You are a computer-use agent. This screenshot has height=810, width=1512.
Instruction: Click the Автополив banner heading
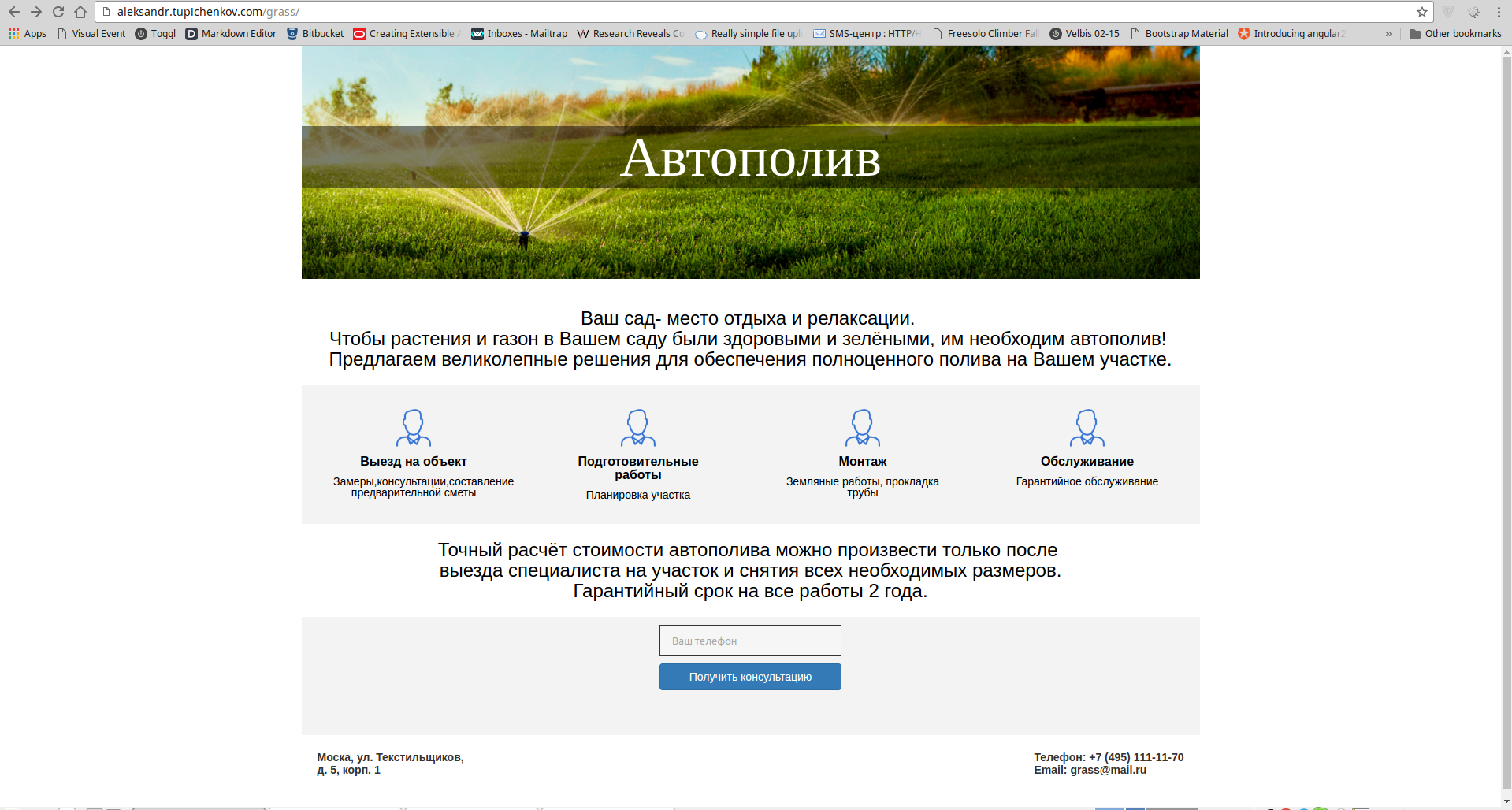point(750,158)
